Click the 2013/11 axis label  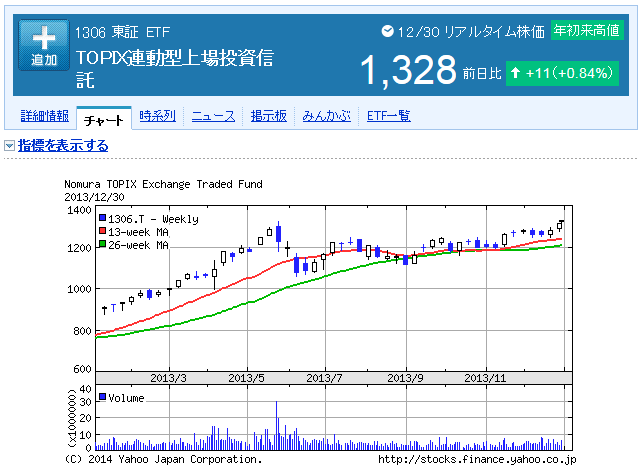click(x=485, y=378)
